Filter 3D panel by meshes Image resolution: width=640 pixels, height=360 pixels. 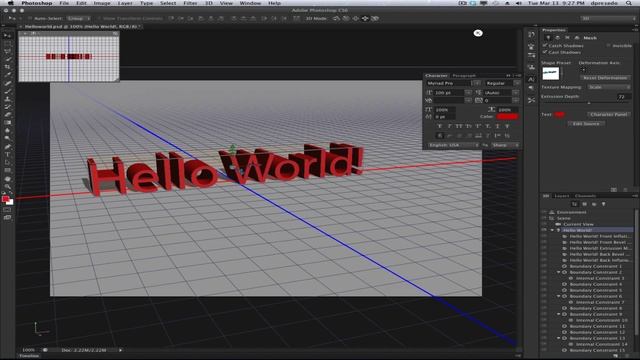coord(584,204)
